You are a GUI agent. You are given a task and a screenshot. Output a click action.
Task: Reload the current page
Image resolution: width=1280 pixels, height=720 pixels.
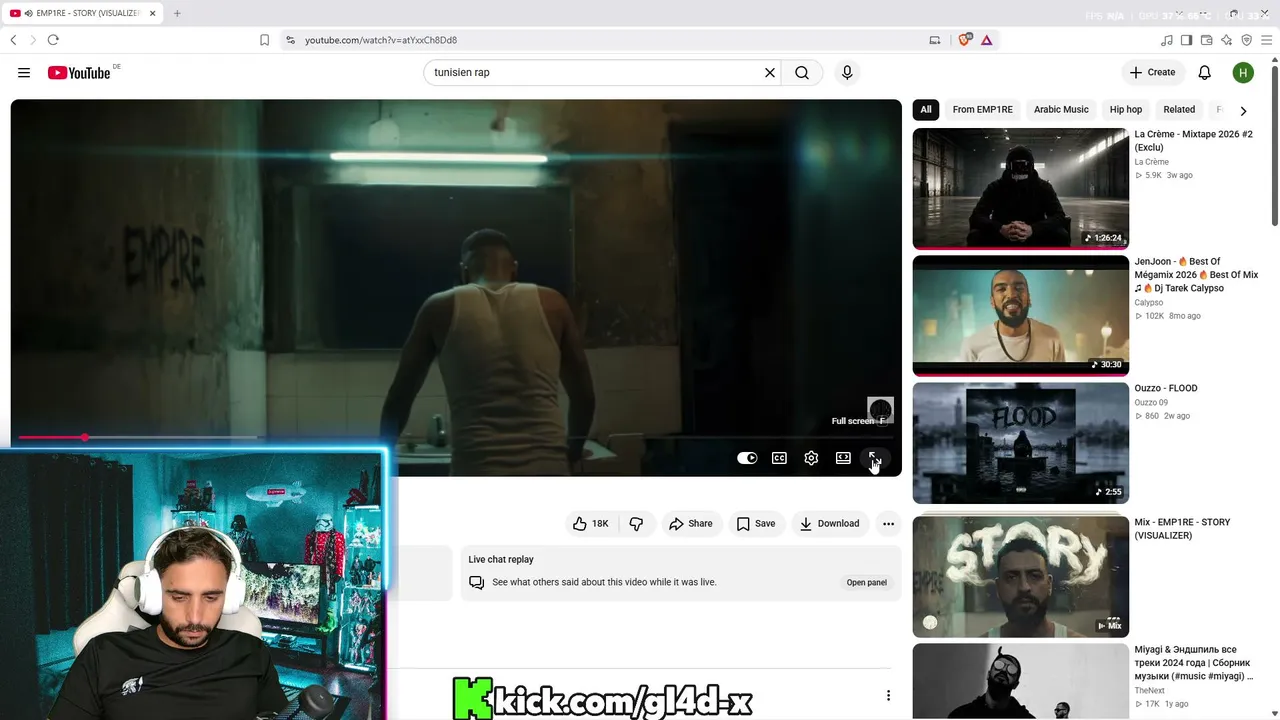pos(53,40)
